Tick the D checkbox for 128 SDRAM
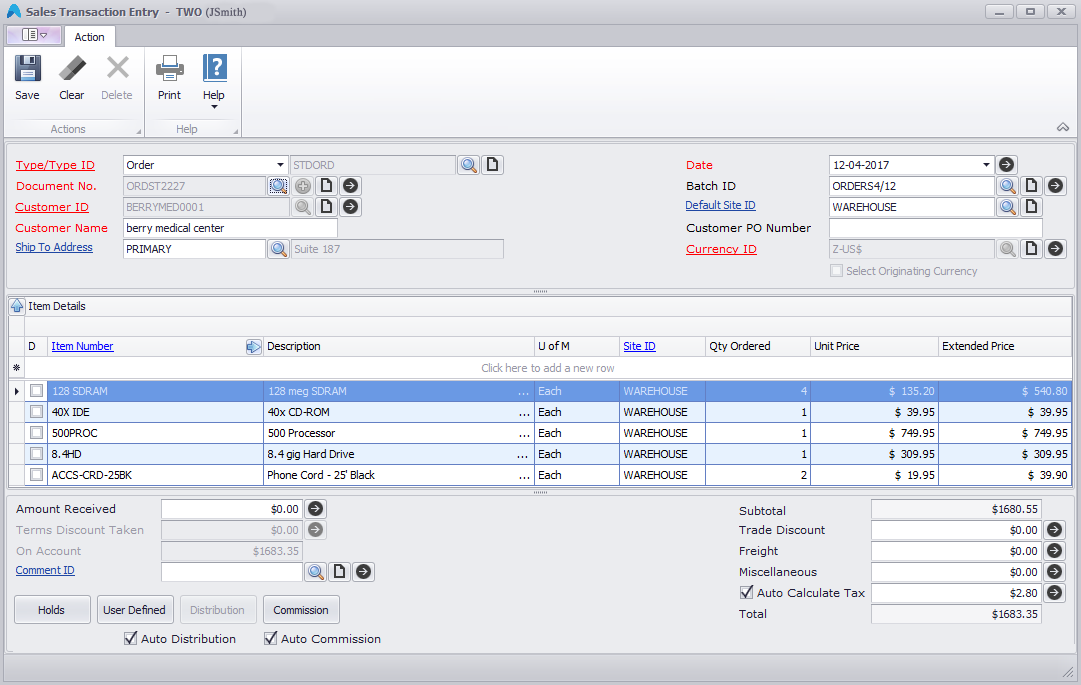 pos(37,391)
